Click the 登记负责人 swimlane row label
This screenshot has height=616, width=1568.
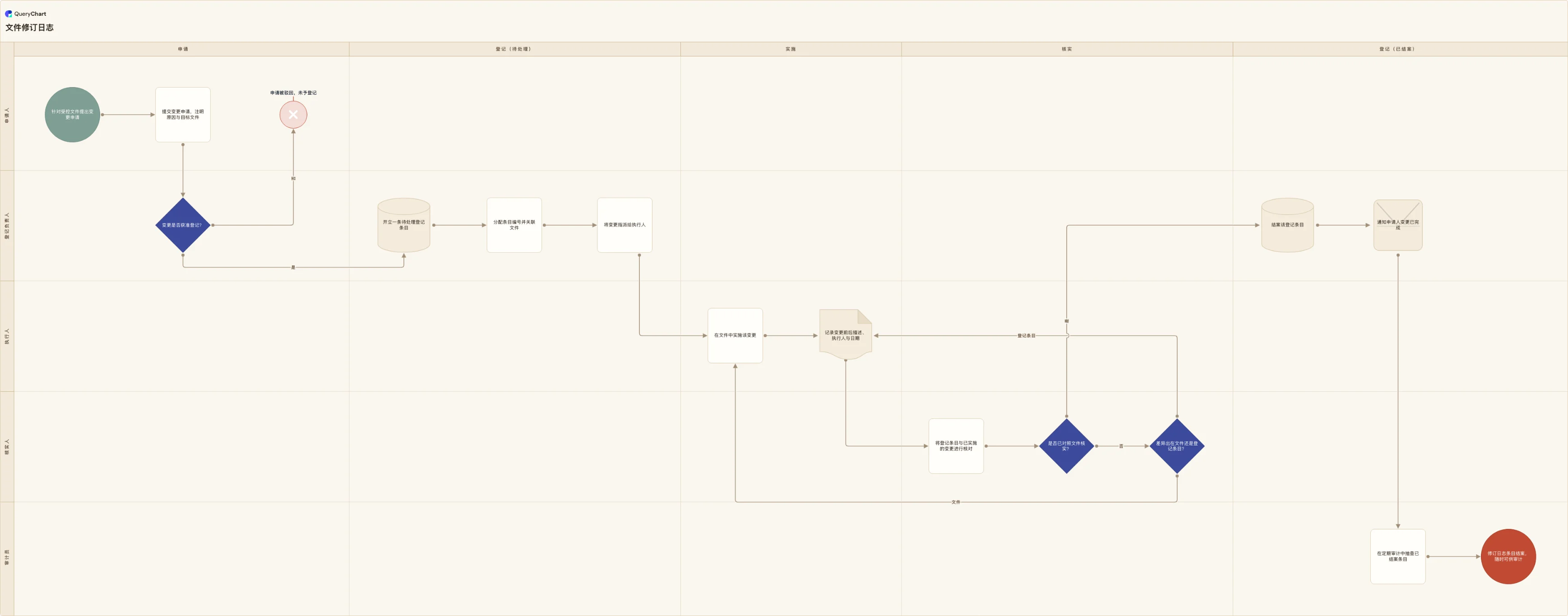(x=7, y=225)
